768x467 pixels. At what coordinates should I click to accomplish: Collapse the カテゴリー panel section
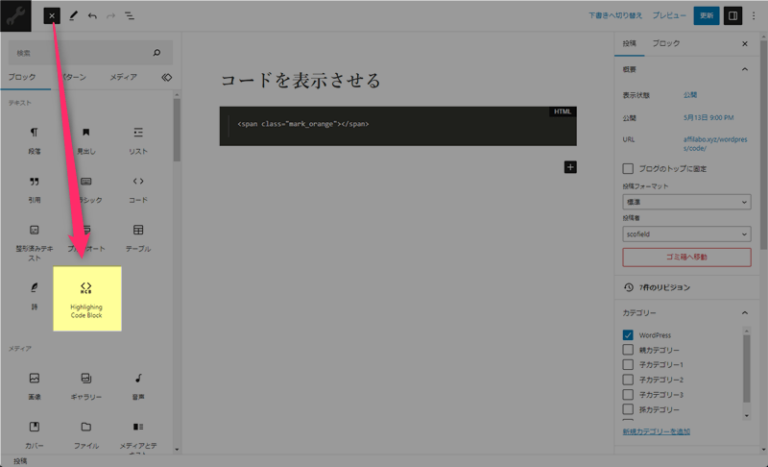click(x=743, y=313)
